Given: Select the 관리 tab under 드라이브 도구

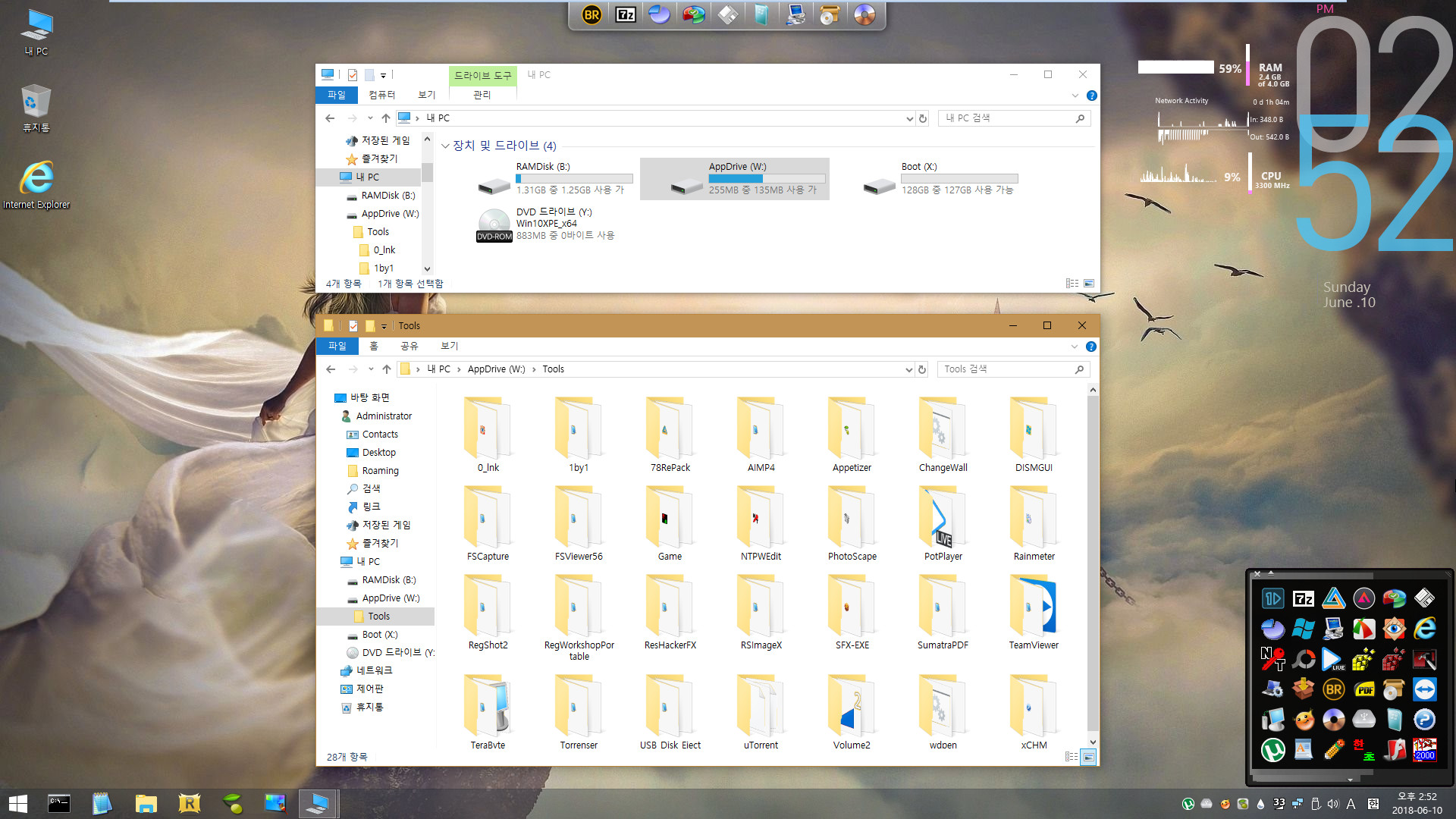Looking at the screenshot, I should (x=482, y=95).
